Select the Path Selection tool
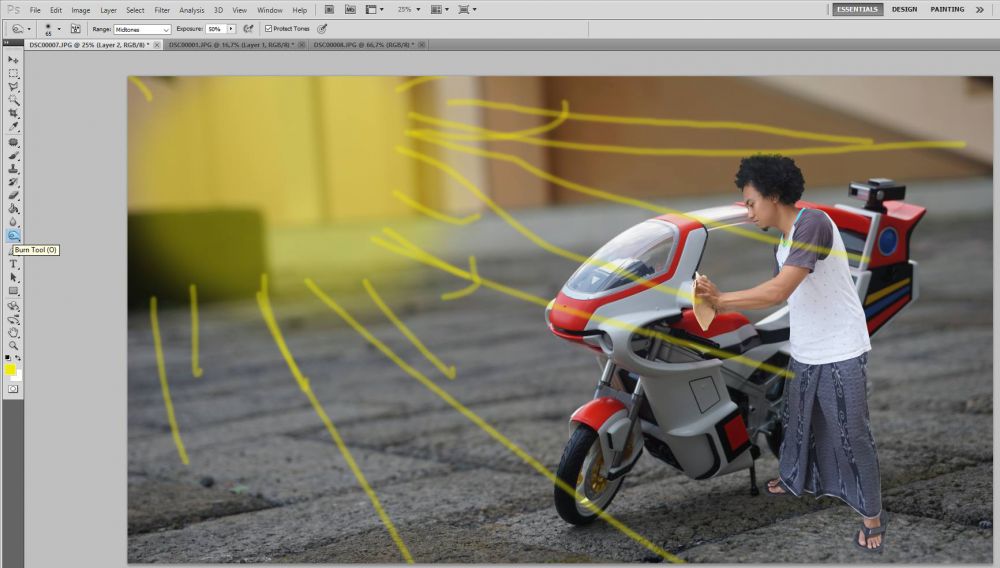This screenshot has height=568, width=1000. (x=13, y=277)
